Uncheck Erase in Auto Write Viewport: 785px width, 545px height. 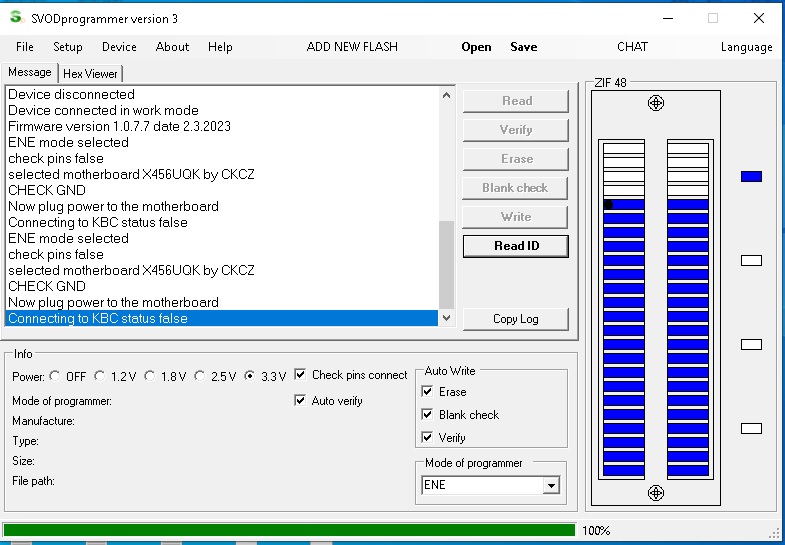tap(427, 391)
